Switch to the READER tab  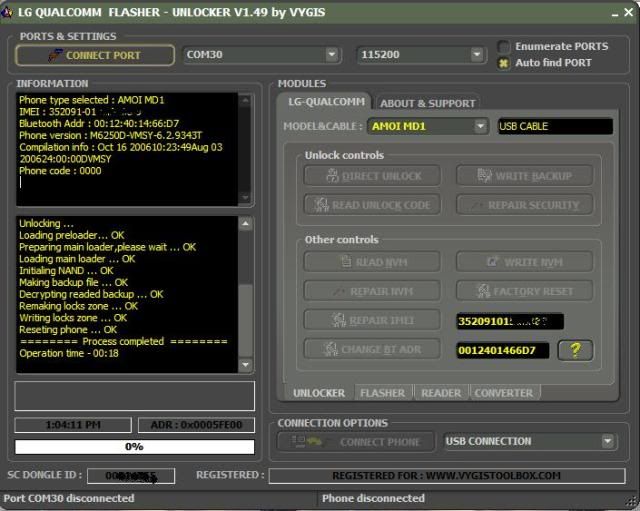[x=441, y=393]
